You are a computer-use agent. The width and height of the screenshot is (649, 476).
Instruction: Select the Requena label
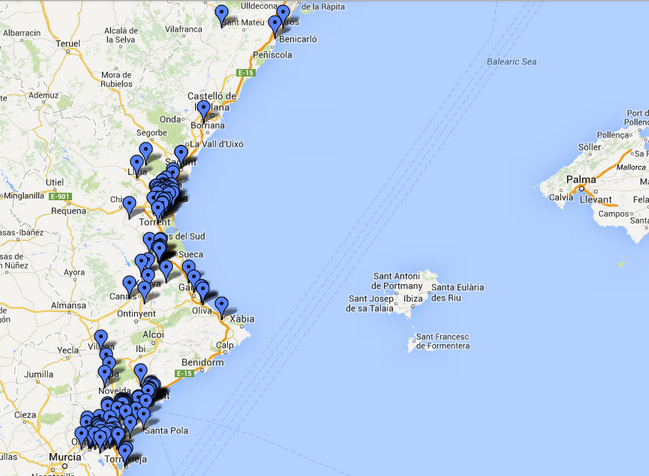pos(69,211)
